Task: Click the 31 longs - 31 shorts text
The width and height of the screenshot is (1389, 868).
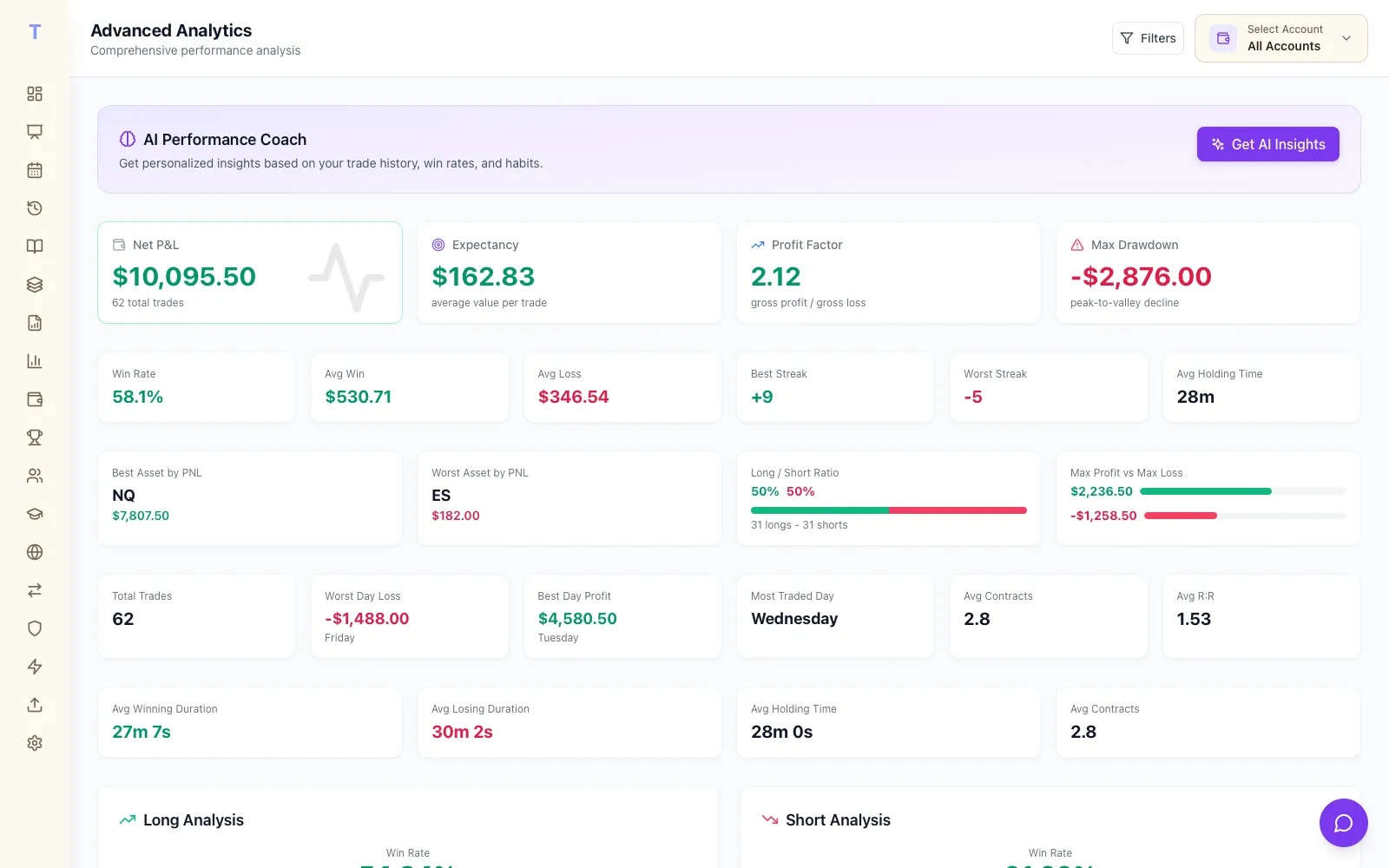Action: coord(800,525)
